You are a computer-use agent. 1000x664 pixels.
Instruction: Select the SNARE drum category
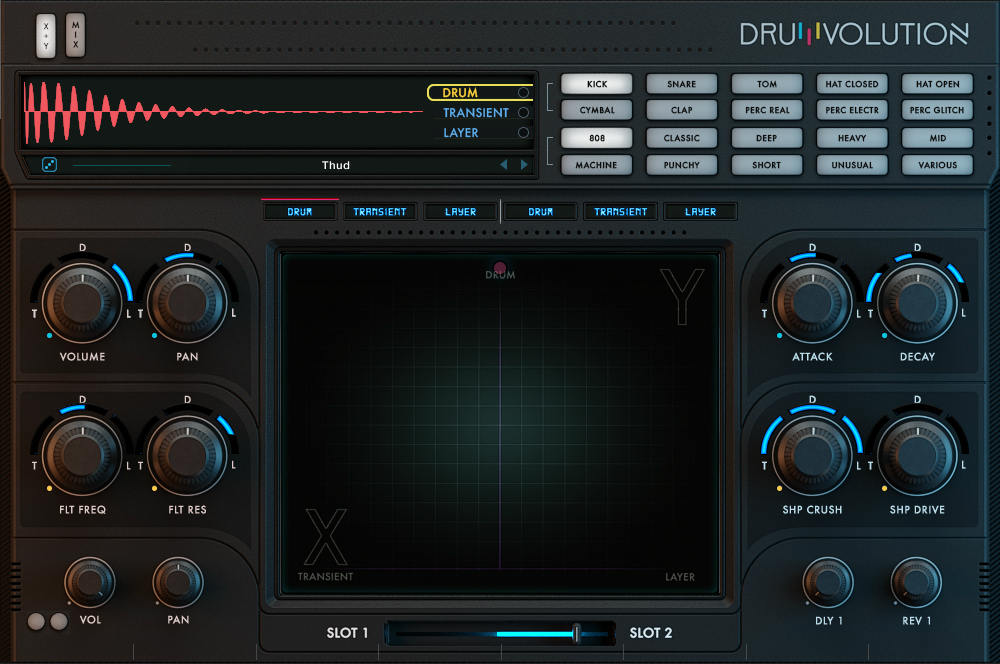681,83
